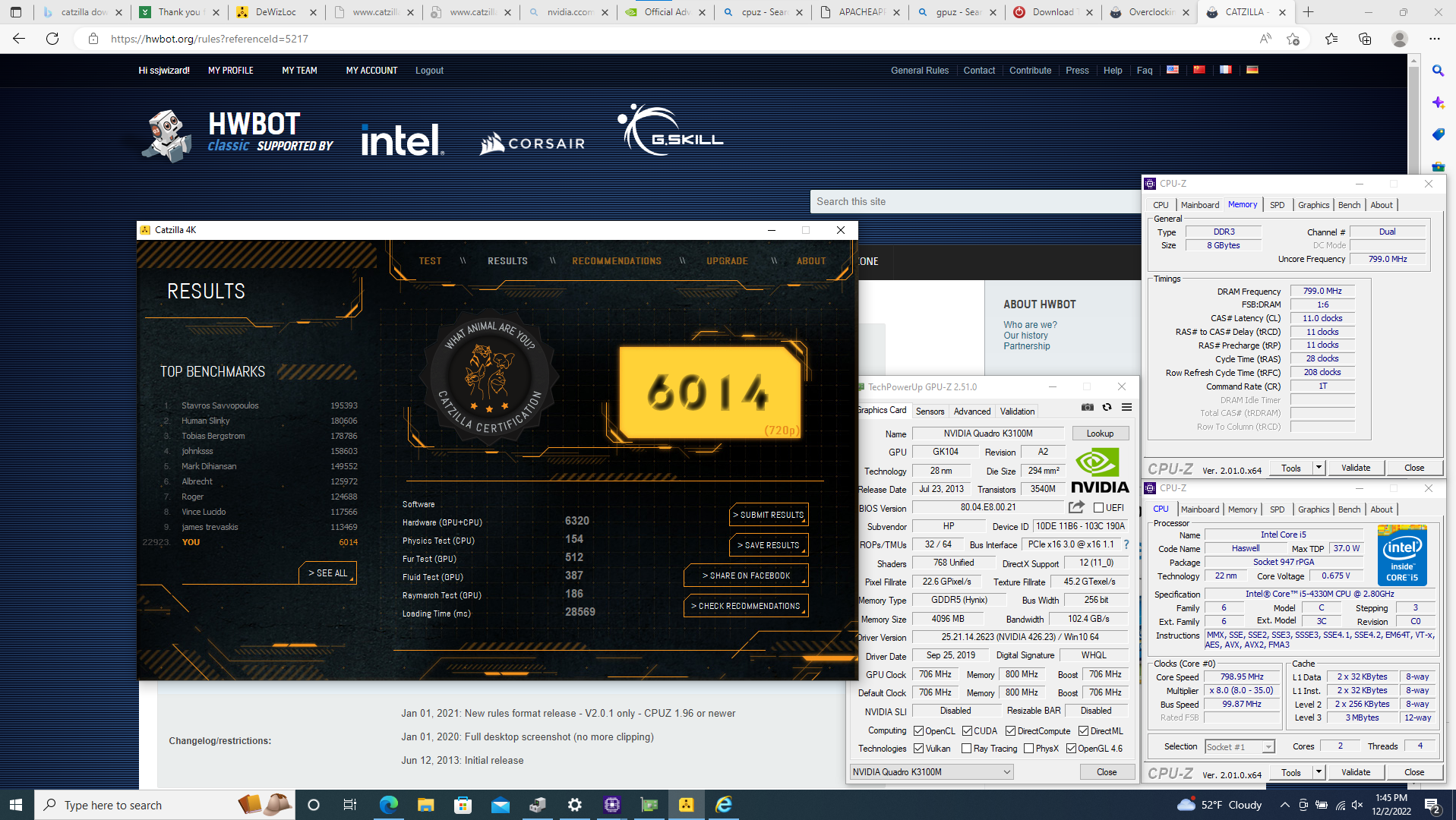This screenshot has height=820, width=1456.
Task: Click Validate in the CPU-Z Memory window
Action: click(1356, 468)
